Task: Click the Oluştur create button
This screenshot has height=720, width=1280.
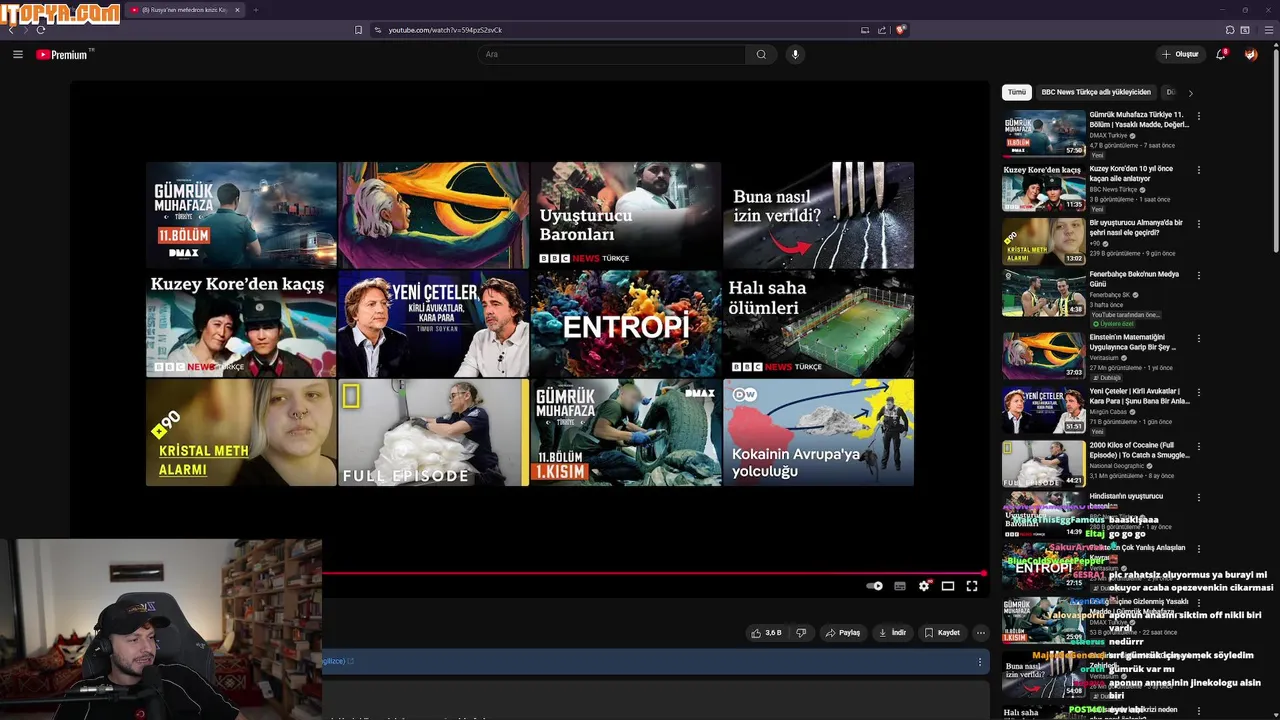Action: pyautogui.click(x=1180, y=54)
